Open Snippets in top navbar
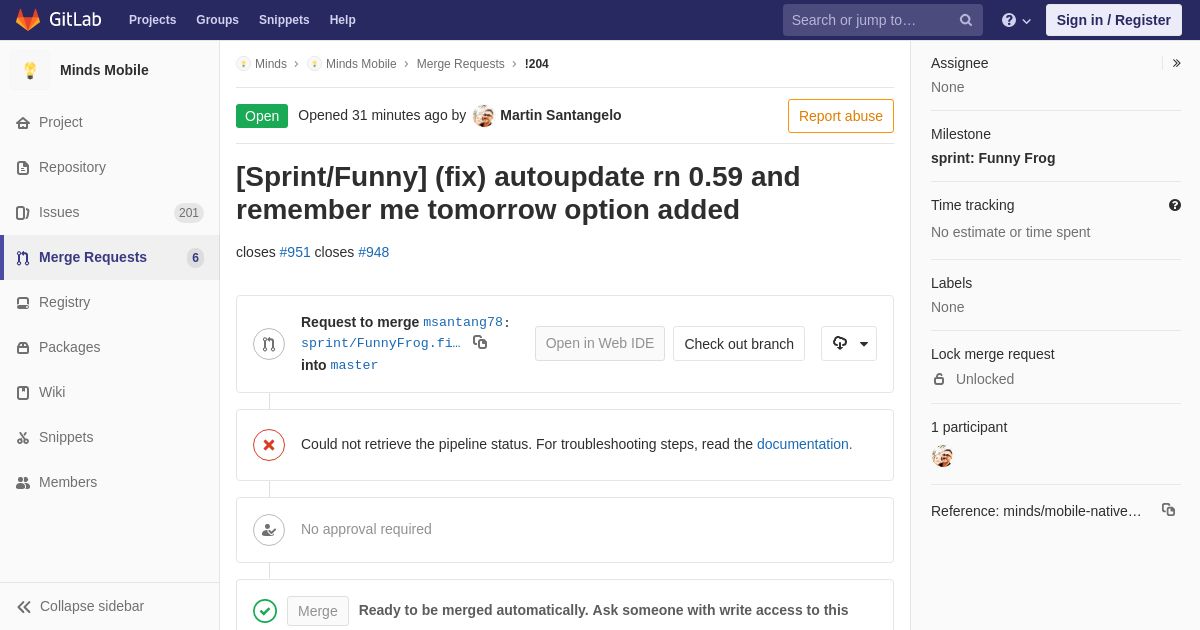 pyautogui.click(x=284, y=20)
